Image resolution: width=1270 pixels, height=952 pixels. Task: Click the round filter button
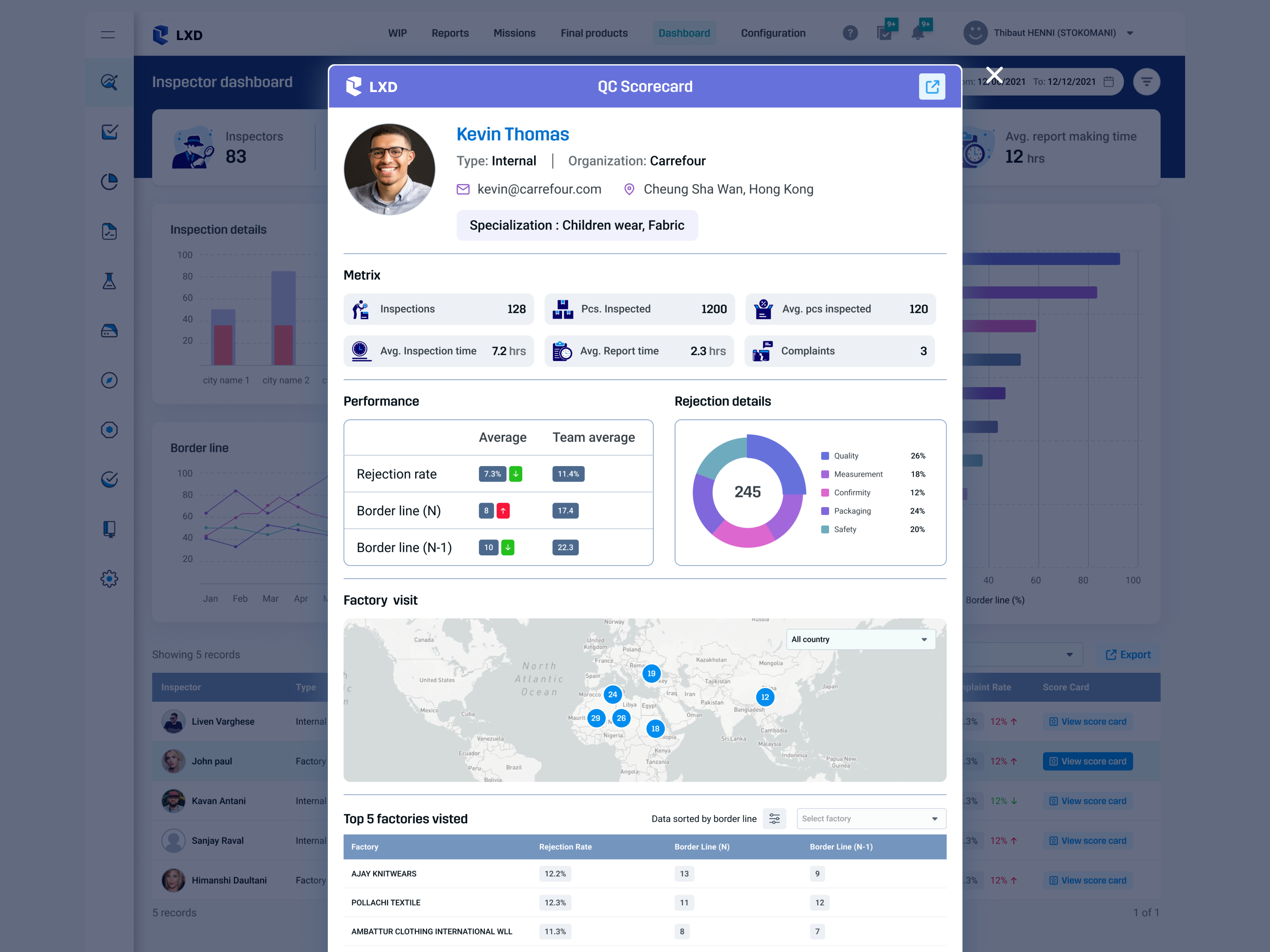(x=1146, y=82)
